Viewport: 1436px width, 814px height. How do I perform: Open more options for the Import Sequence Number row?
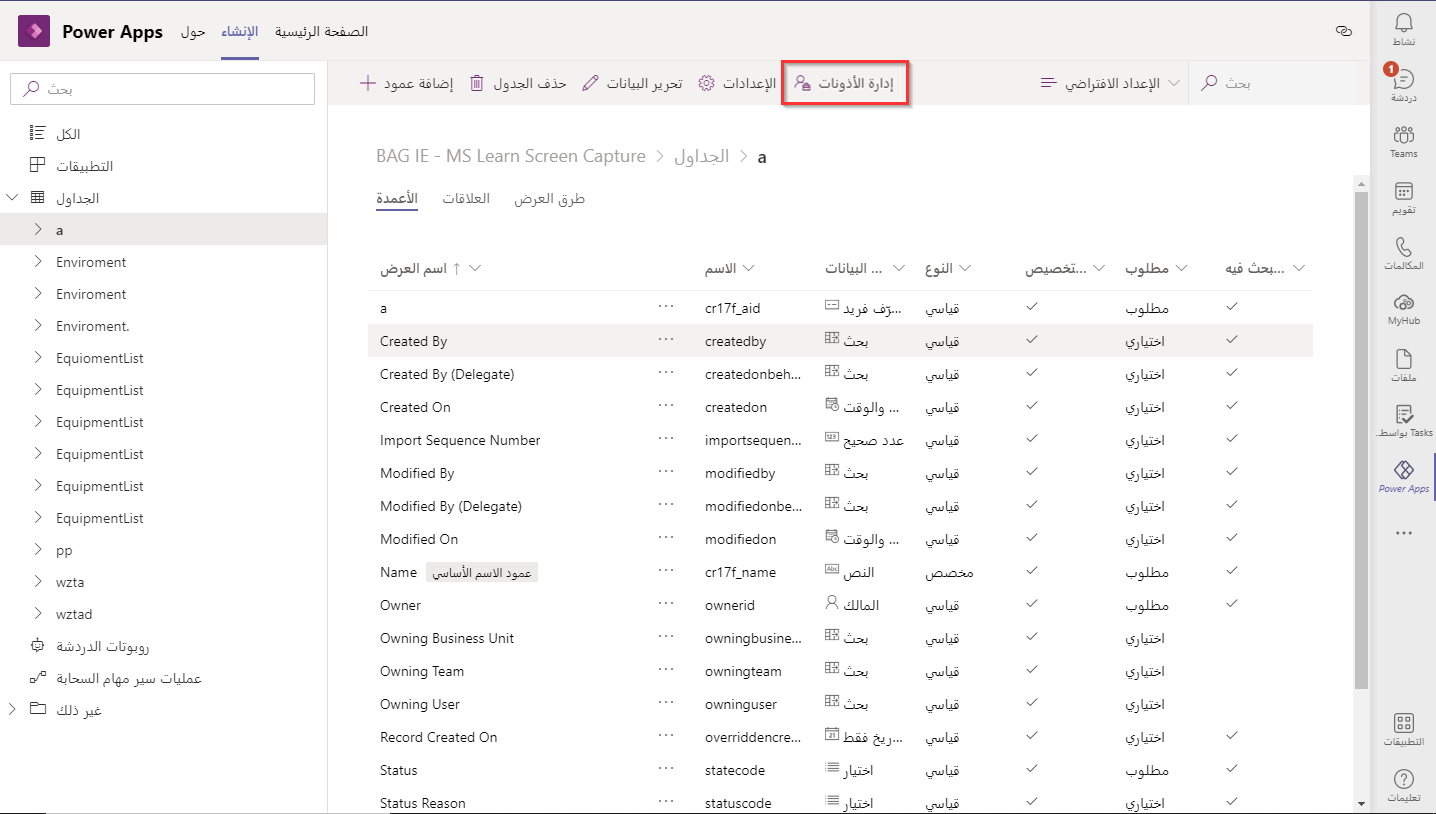click(x=667, y=439)
